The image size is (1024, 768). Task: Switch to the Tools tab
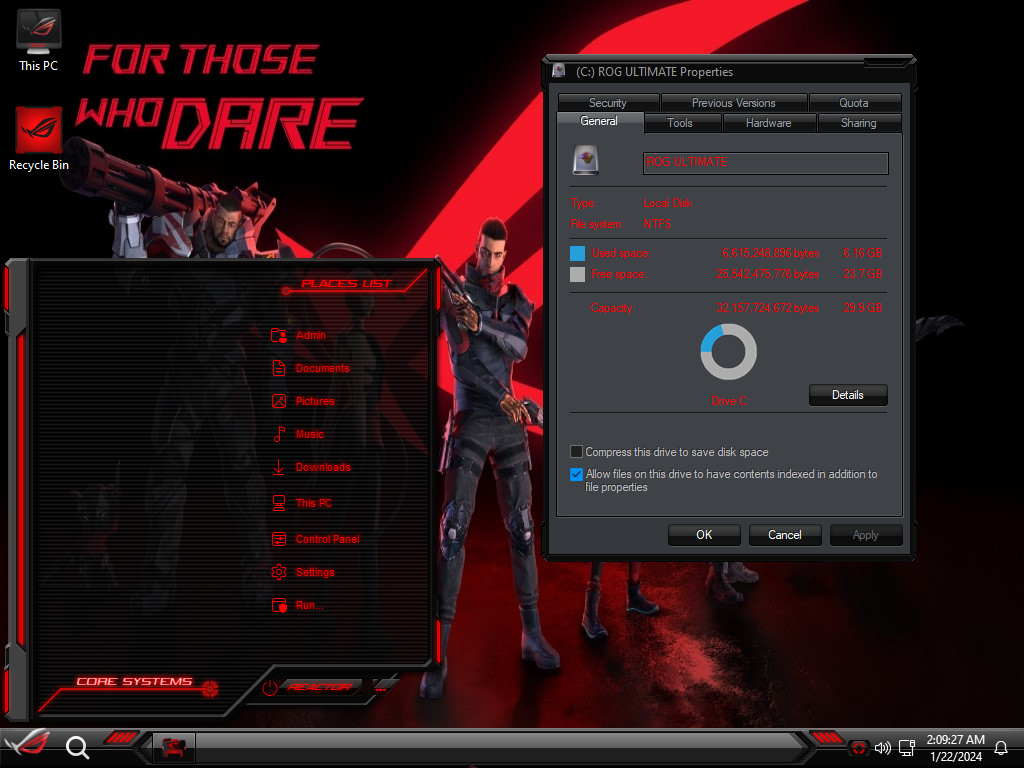pyautogui.click(x=680, y=123)
